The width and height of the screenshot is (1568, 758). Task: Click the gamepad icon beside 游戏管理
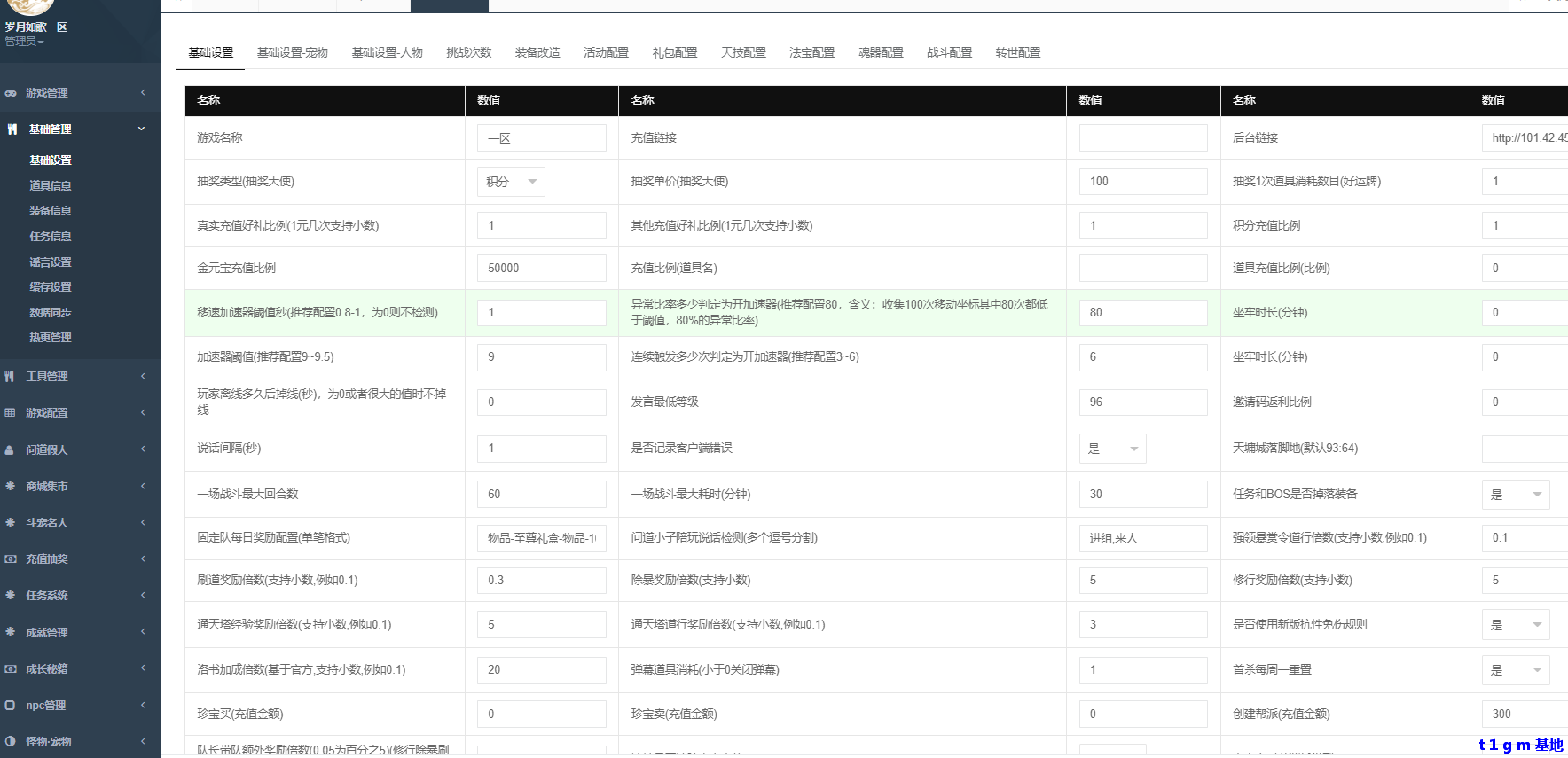11,93
